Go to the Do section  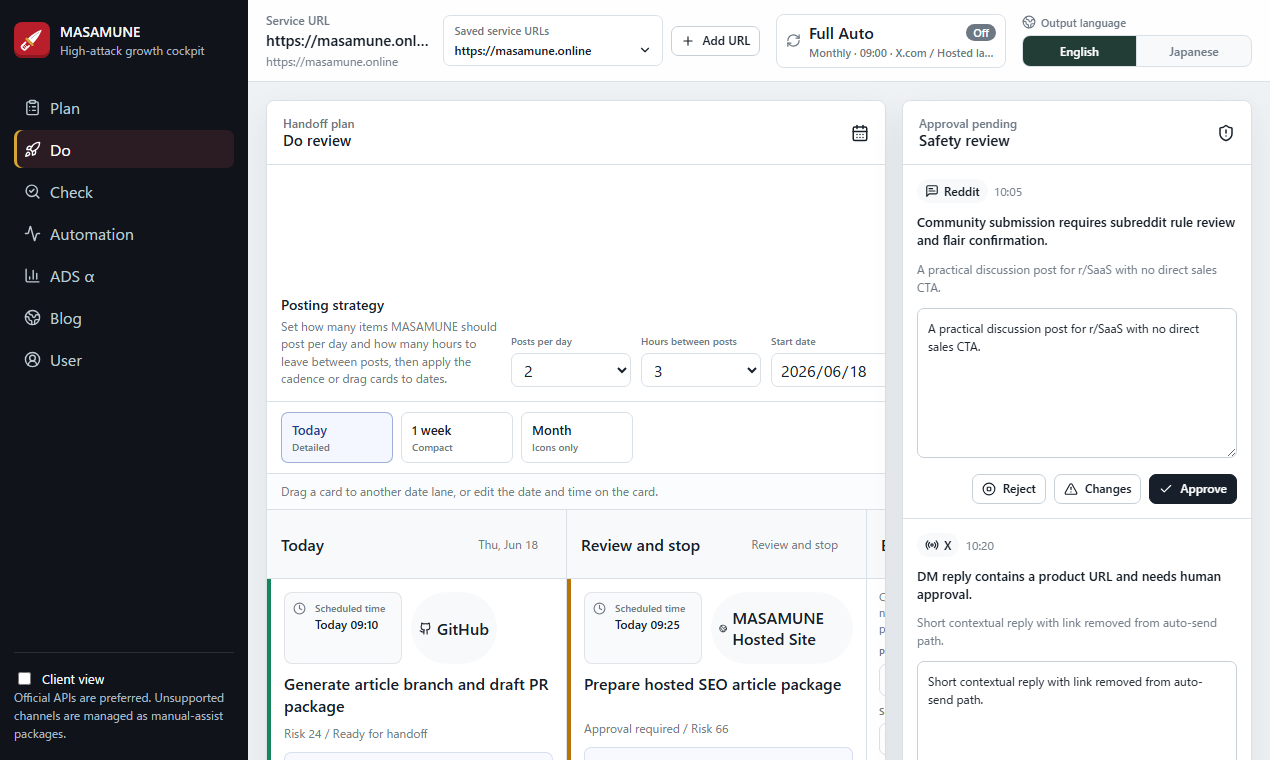[124, 150]
